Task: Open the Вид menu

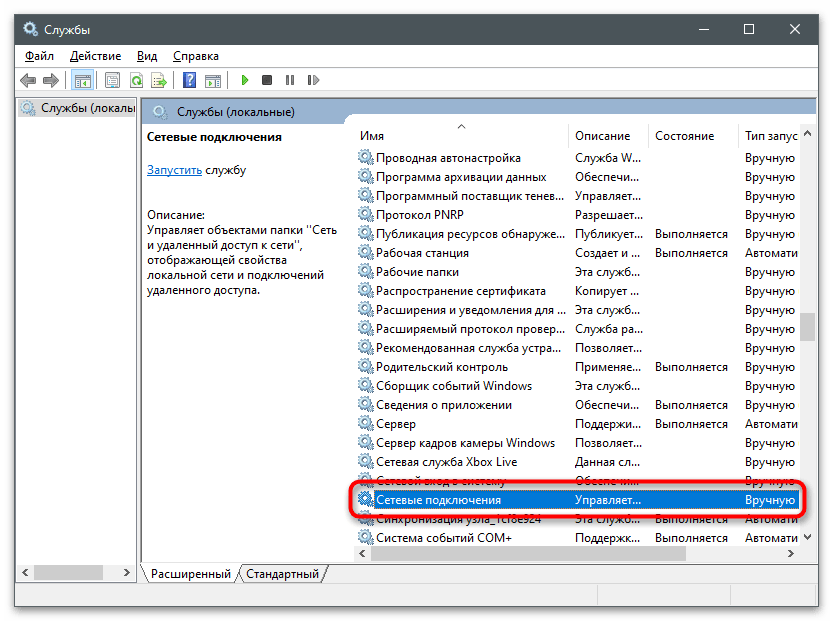Action: click(147, 56)
